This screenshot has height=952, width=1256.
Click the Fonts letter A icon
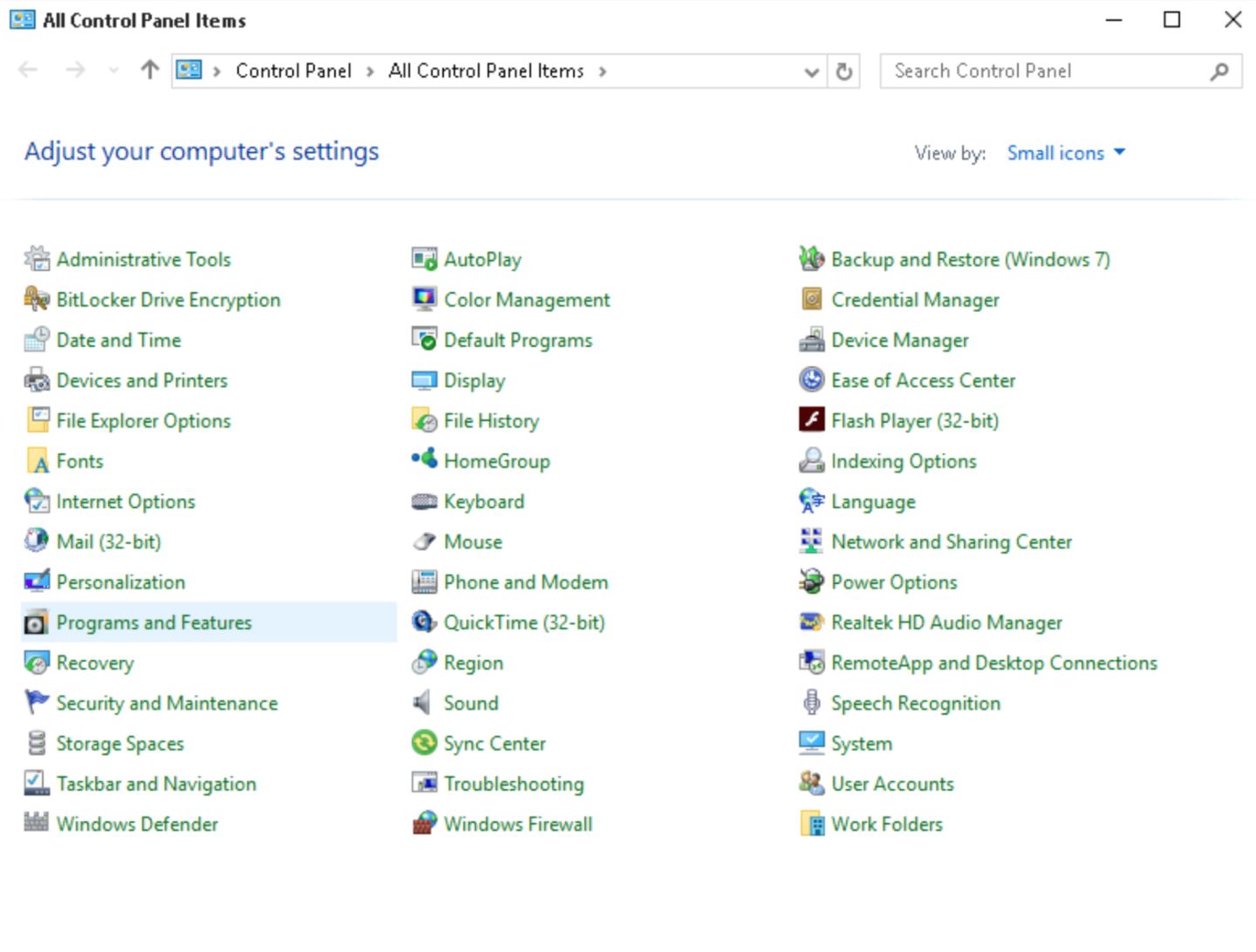(x=37, y=460)
